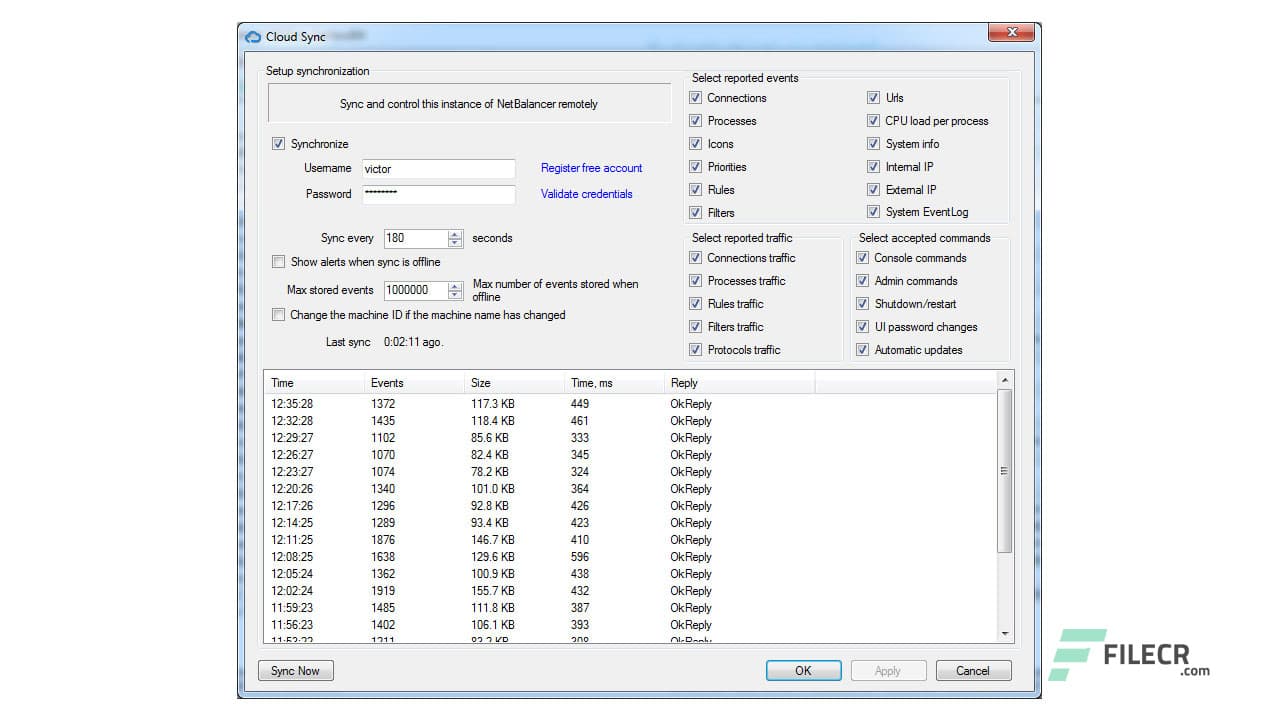Toggle the Urls event checkbox

pos(874,98)
